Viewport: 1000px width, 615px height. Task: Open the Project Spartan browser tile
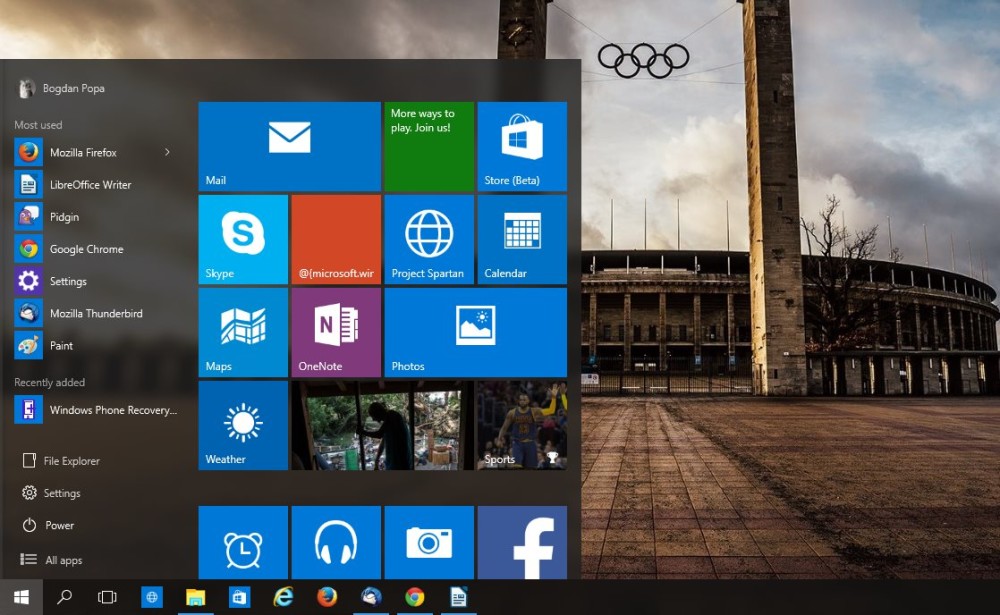pyautogui.click(x=429, y=239)
